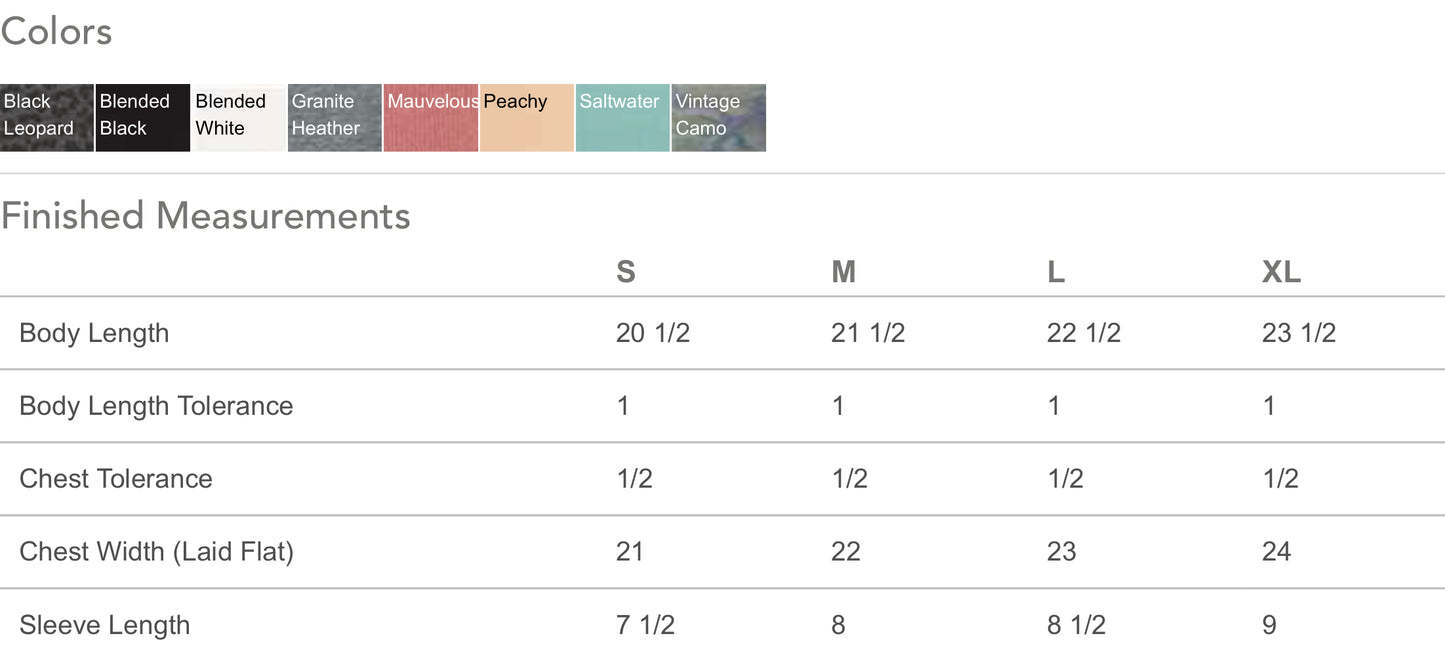Select the Granite Heather swatch

(x=335, y=117)
